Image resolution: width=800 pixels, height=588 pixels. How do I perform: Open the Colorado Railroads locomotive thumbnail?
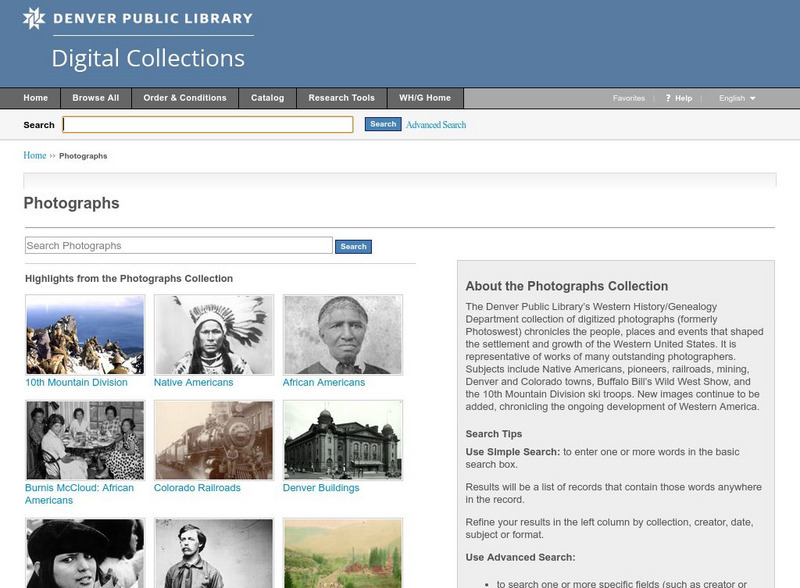point(214,440)
